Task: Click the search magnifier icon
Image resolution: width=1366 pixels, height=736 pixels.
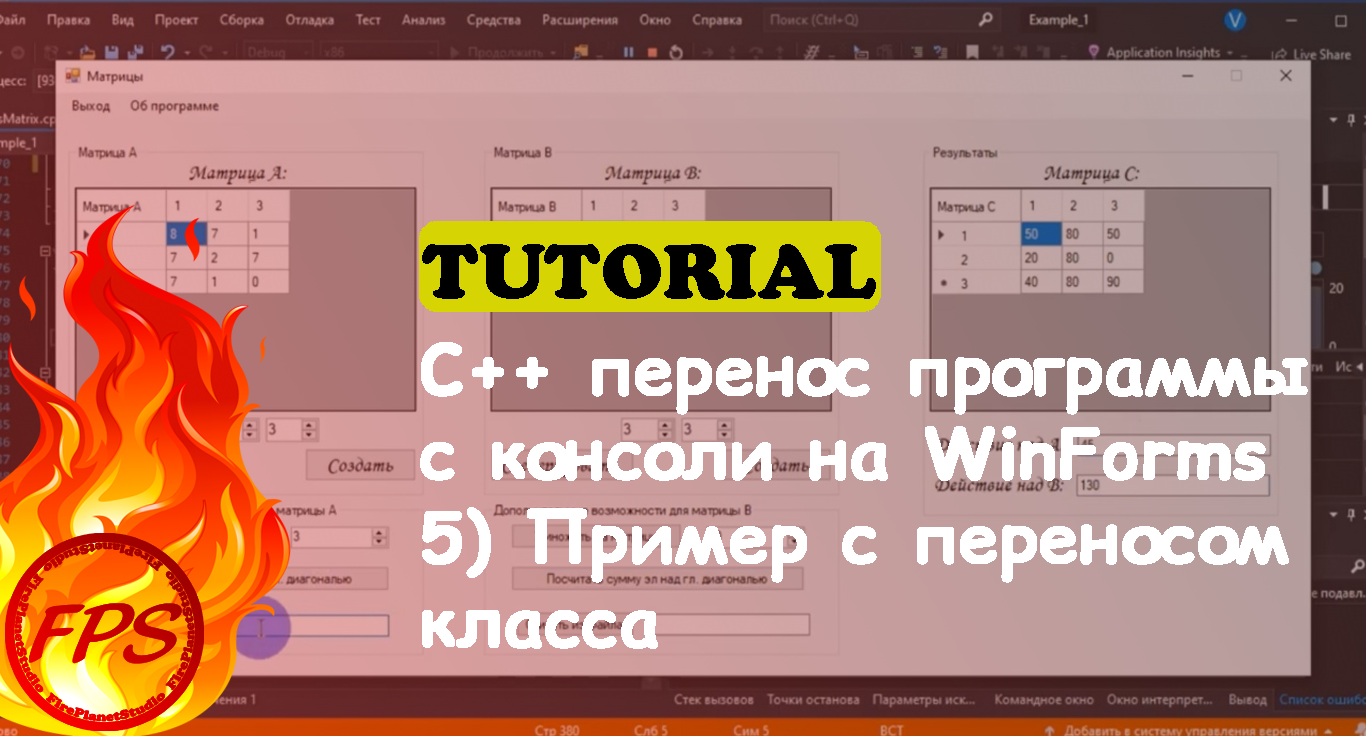Action: [x=985, y=19]
